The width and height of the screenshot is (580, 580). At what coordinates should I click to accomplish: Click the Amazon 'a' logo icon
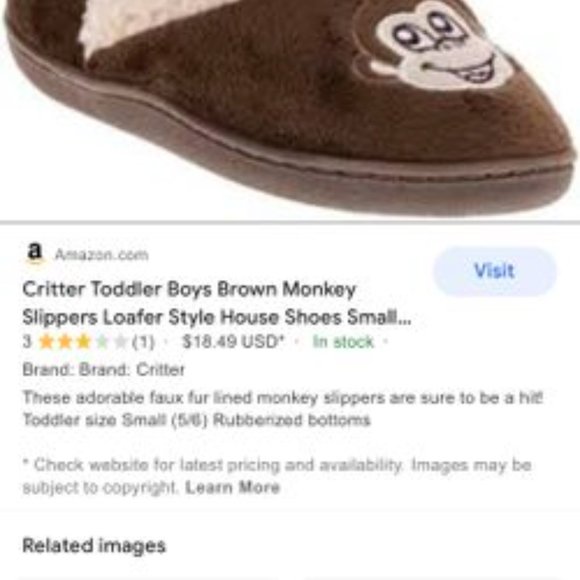pyautogui.click(x=35, y=253)
